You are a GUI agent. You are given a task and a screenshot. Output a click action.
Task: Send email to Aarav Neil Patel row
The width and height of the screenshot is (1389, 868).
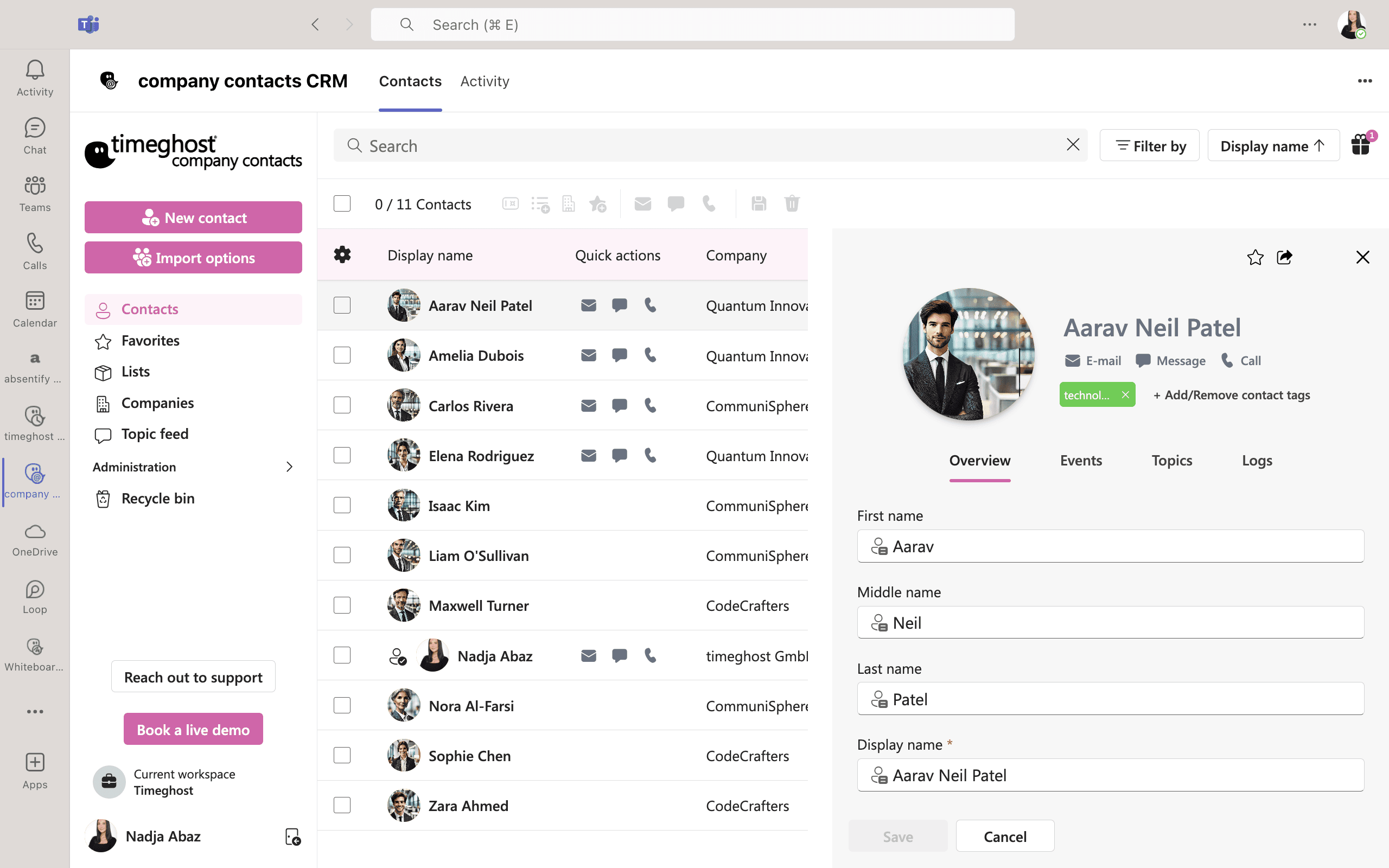[588, 305]
